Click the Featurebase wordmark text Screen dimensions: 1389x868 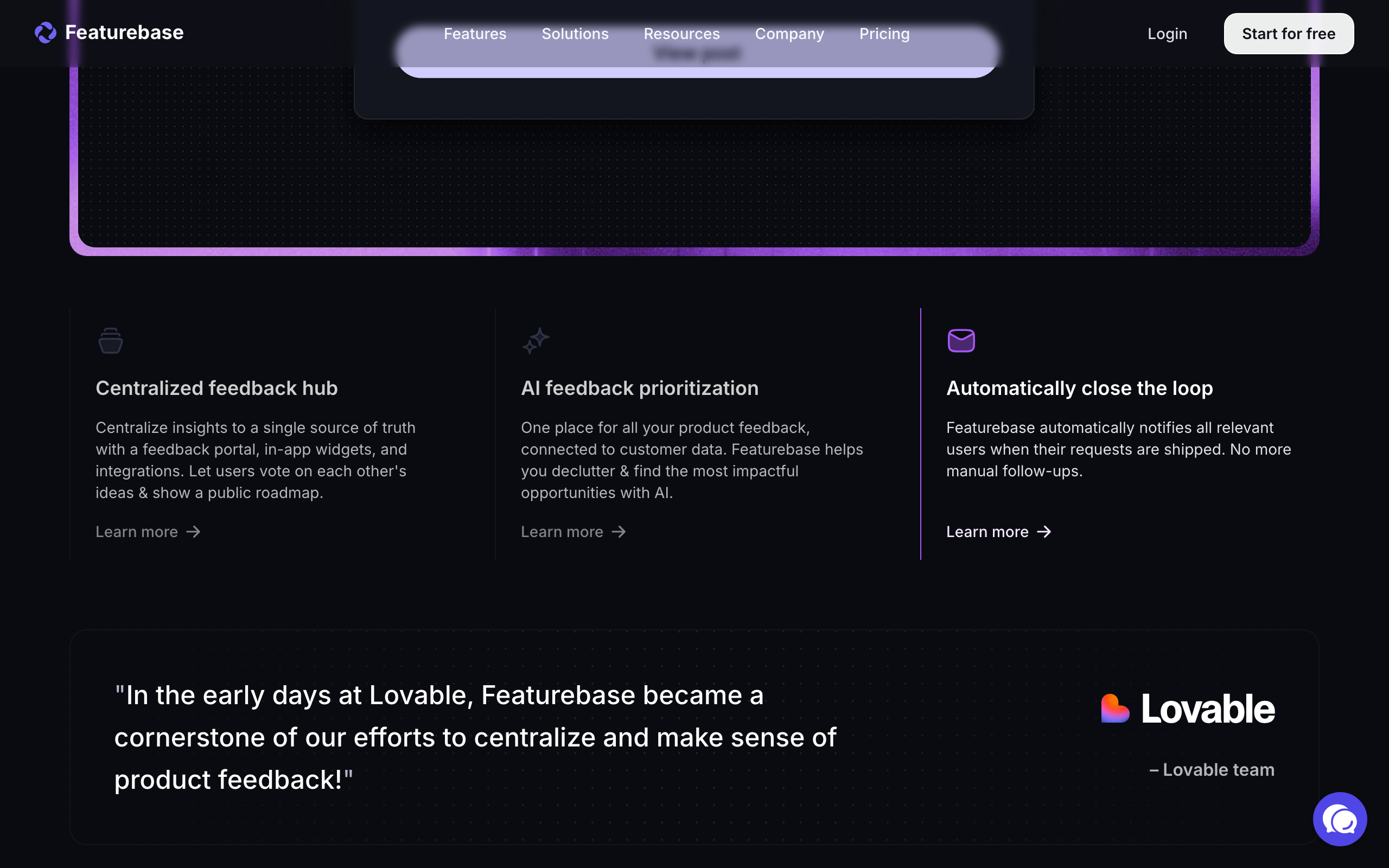(124, 33)
